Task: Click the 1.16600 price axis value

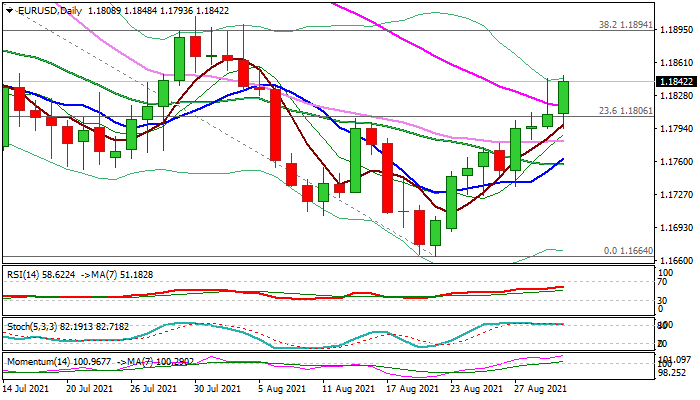Action: coord(677,259)
